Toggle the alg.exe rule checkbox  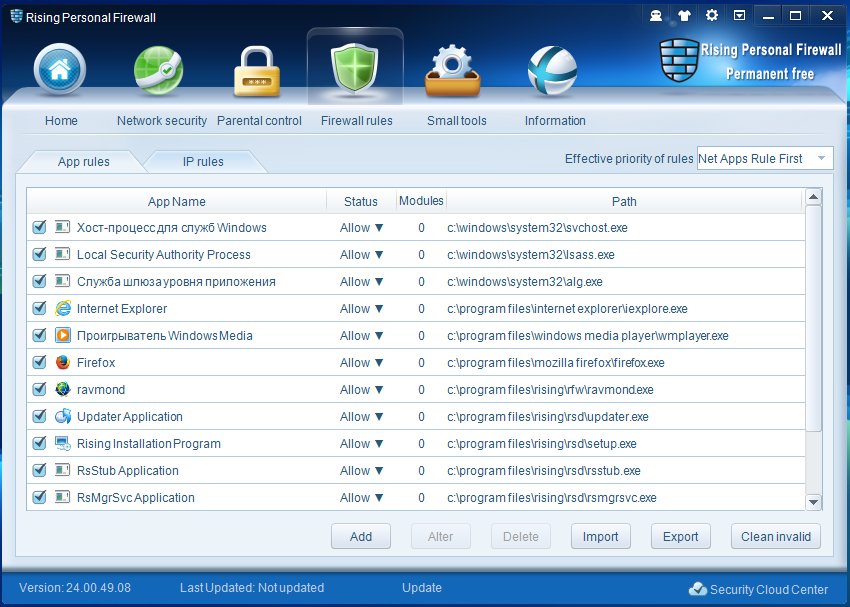39,281
